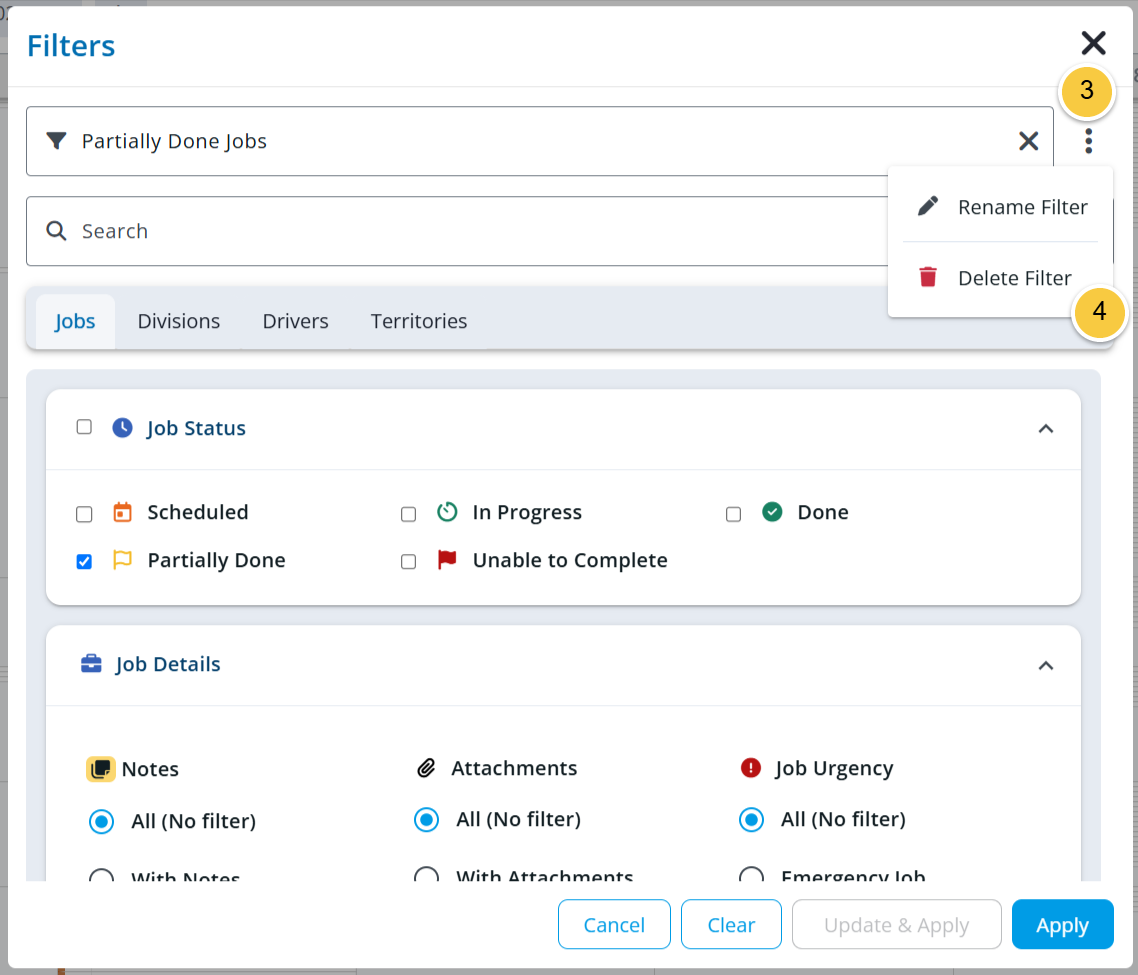
Task: Choose Rename Filter from the menu
Action: (x=1000, y=207)
